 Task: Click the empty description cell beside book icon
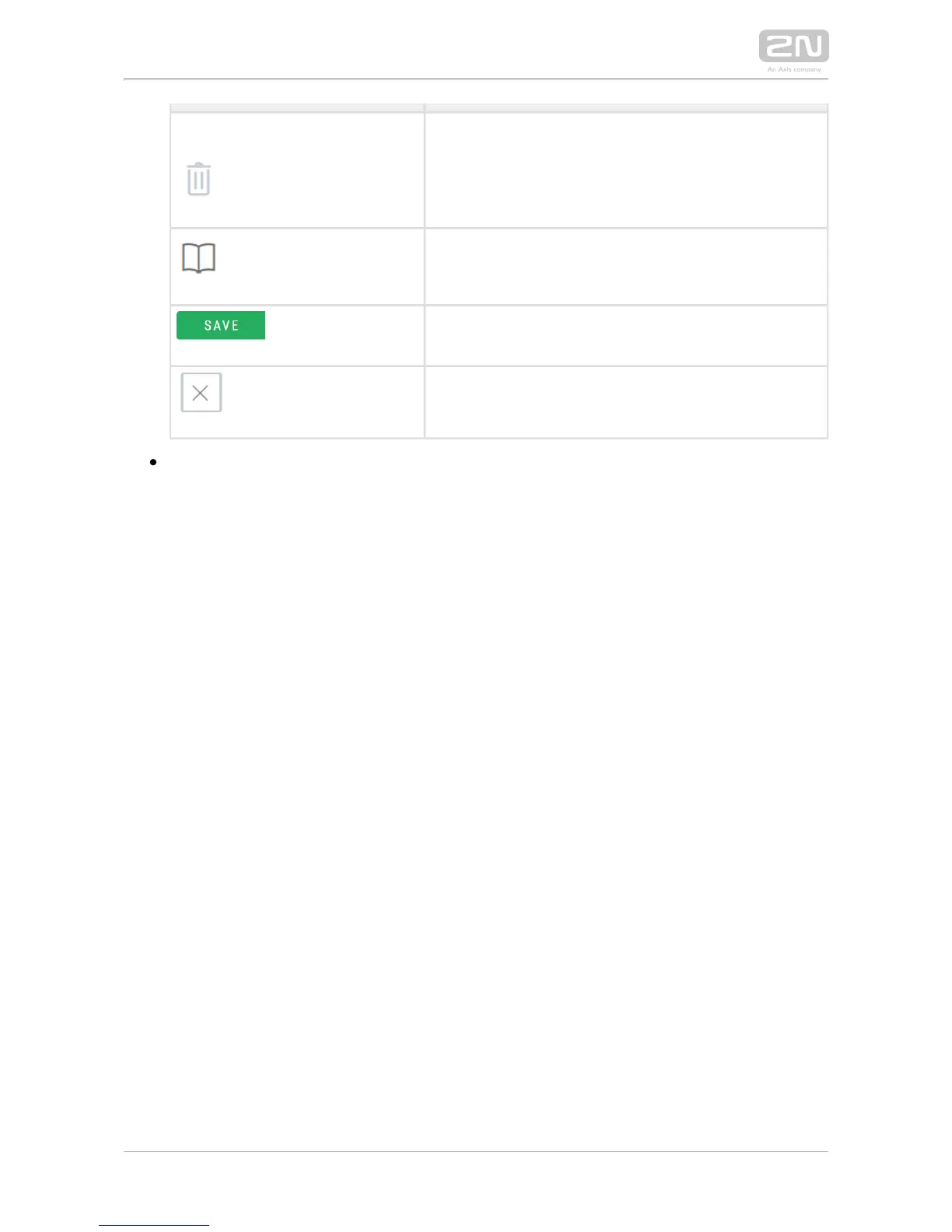point(626,267)
